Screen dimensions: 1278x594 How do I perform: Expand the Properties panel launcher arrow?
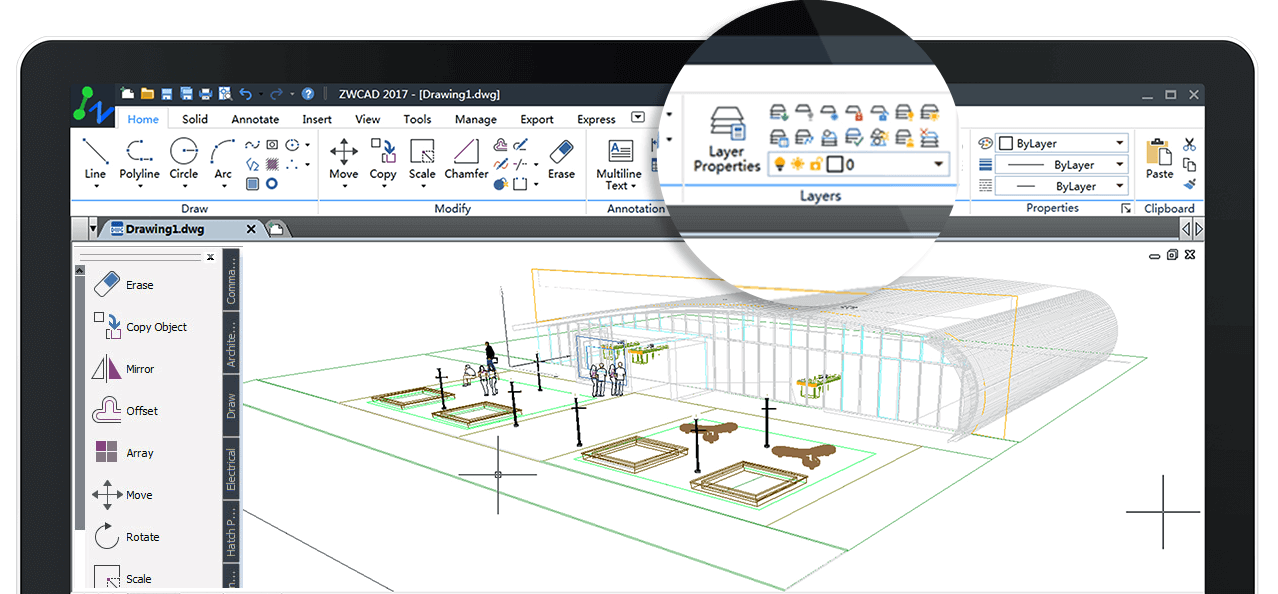(x=1126, y=208)
